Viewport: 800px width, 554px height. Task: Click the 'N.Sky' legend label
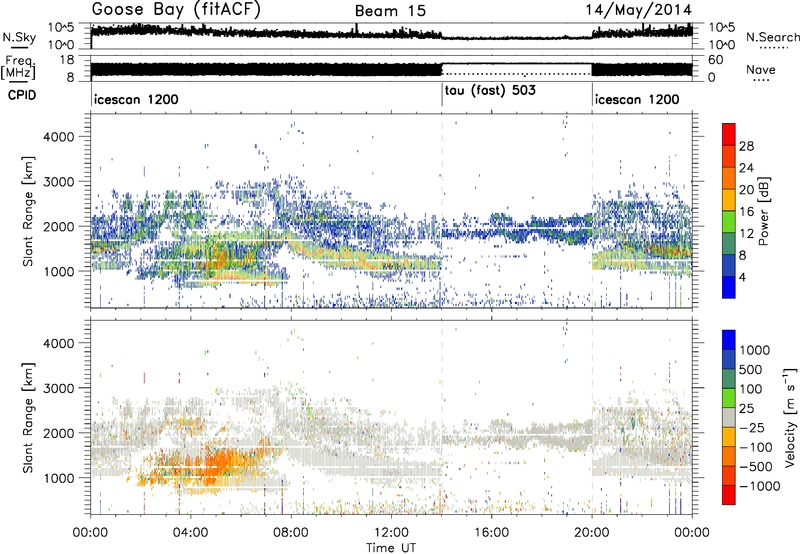click(x=19, y=37)
